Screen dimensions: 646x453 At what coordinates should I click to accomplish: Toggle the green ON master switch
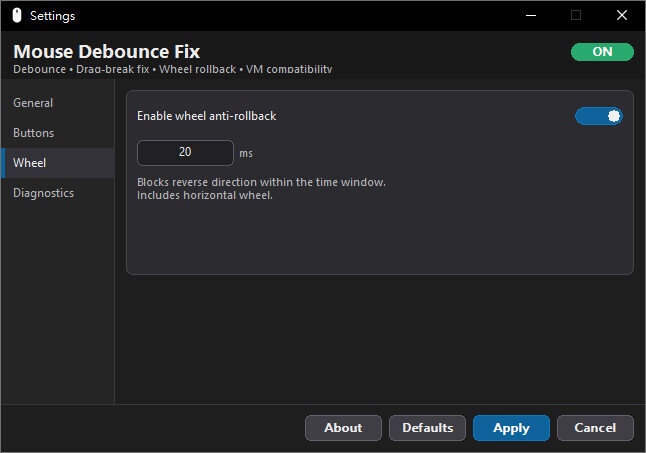[x=602, y=52]
